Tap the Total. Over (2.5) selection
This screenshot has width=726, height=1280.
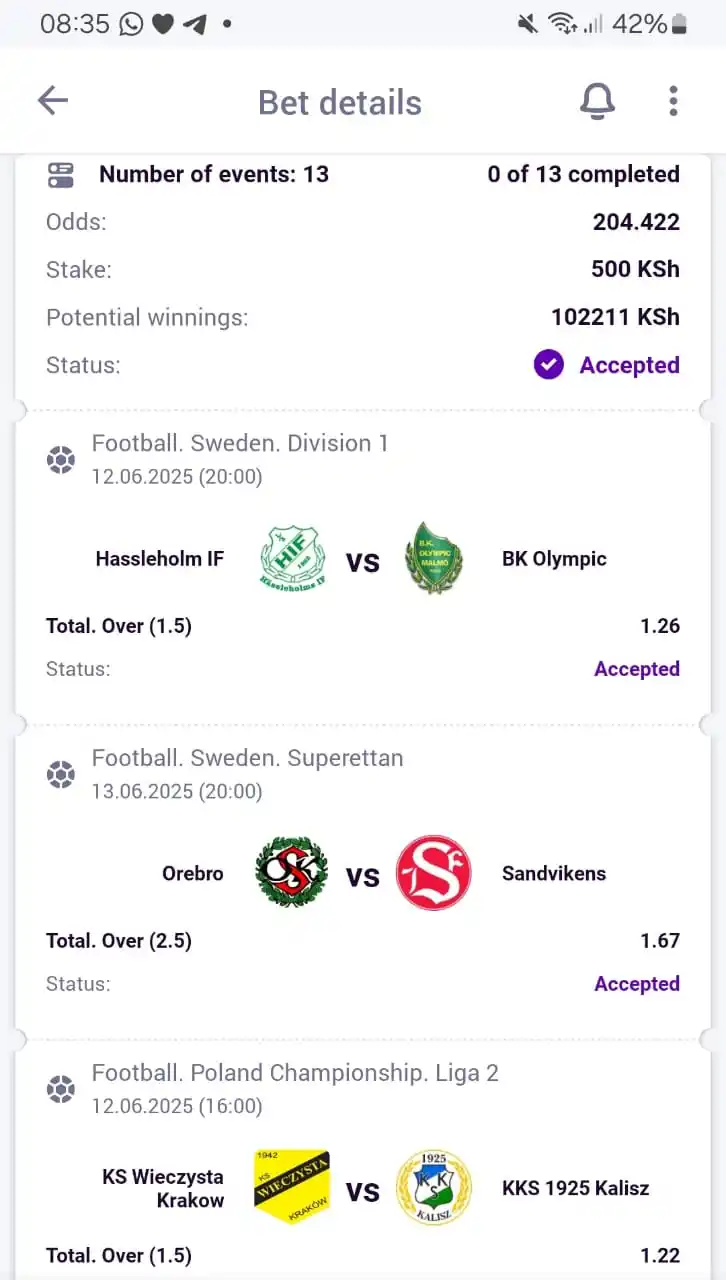119,941
